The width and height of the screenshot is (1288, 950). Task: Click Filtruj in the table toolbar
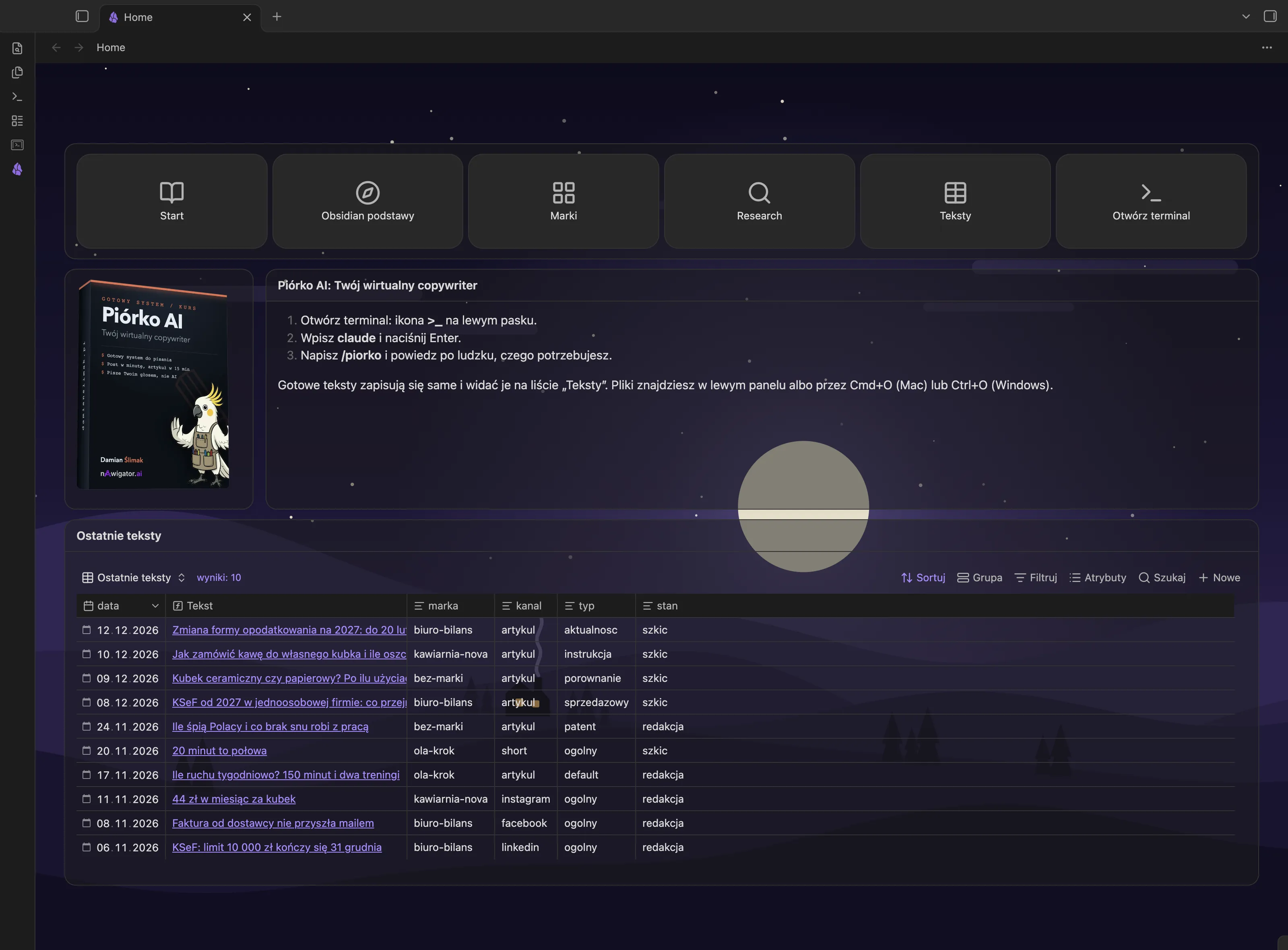(x=1036, y=577)
